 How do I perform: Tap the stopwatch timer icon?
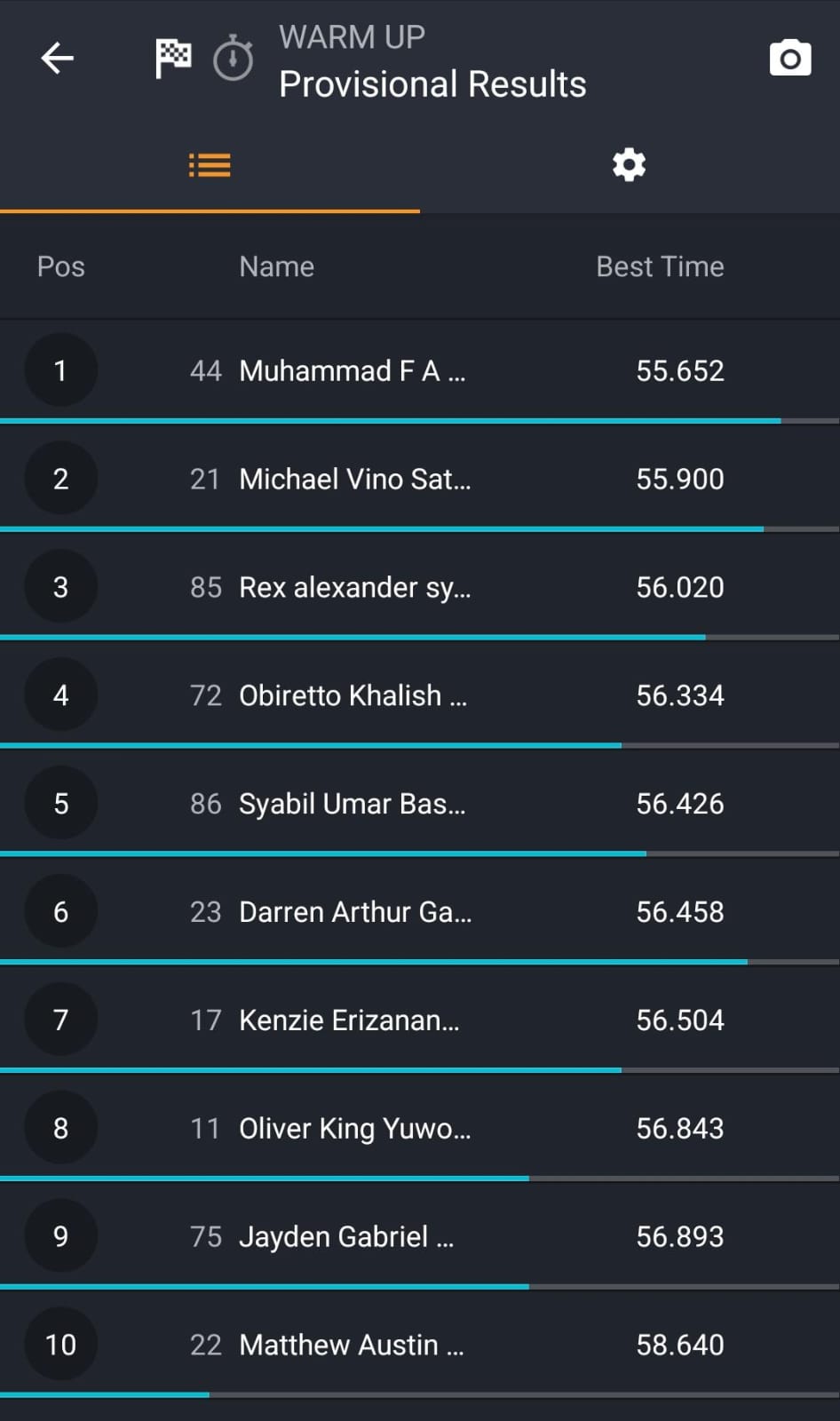234,59
